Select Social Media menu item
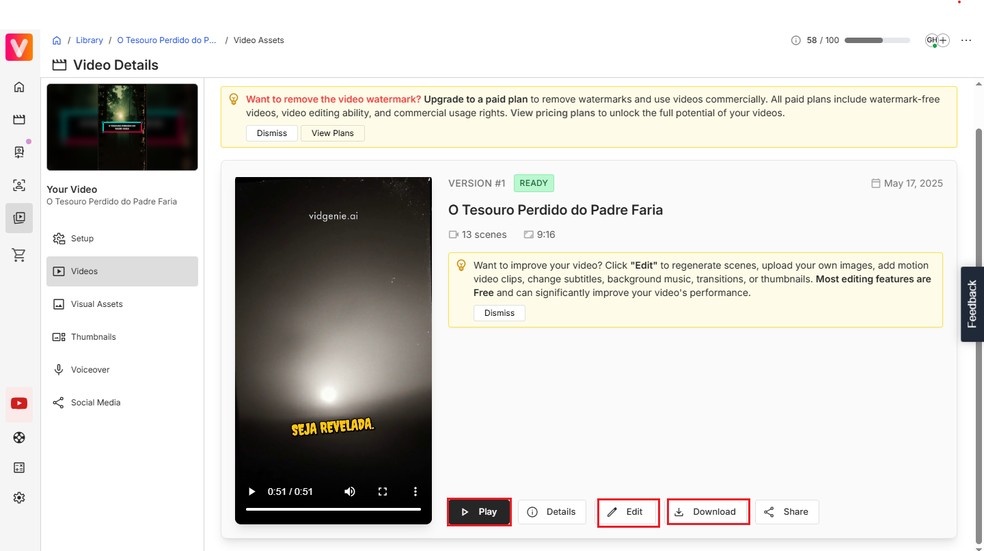 (x=122, y=402)
